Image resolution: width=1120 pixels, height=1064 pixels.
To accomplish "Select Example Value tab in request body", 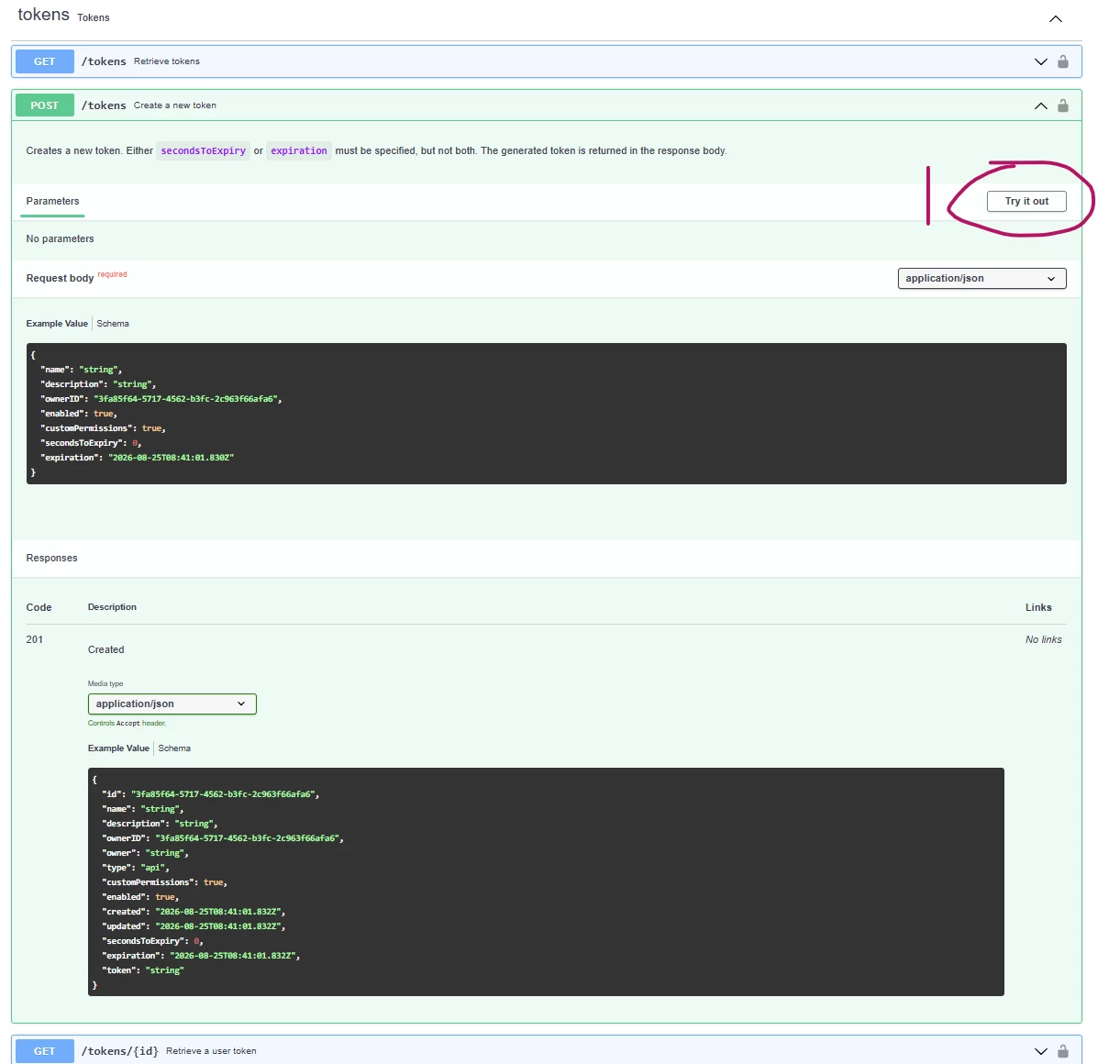I will (x=57, y=324).
